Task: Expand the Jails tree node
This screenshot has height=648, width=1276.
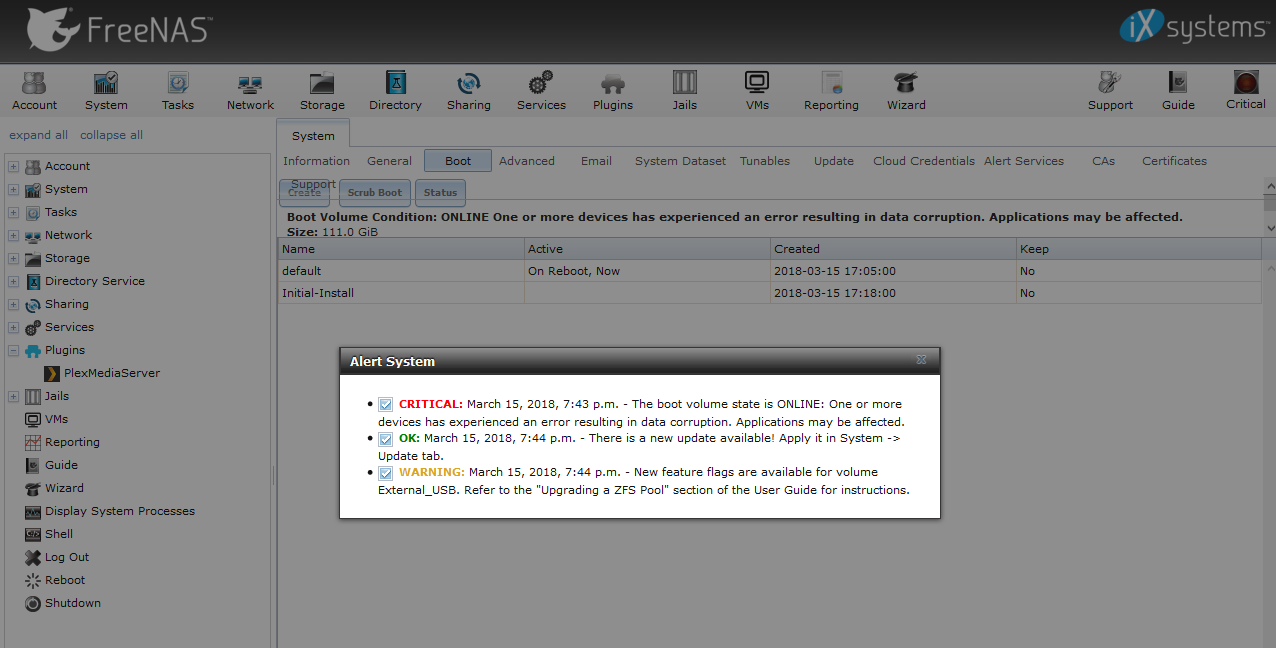Action: pyautogui.click(x=13, y=397)
